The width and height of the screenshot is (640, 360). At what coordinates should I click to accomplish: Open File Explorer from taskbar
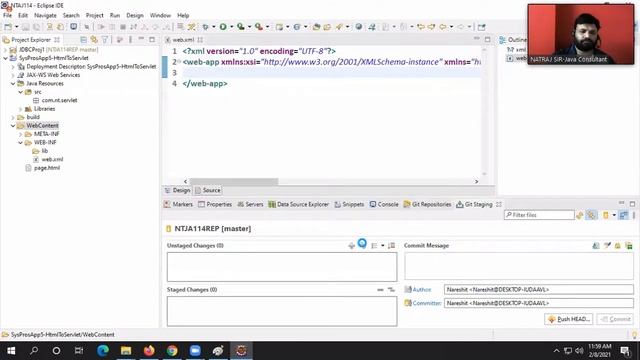tap(126, 351)
